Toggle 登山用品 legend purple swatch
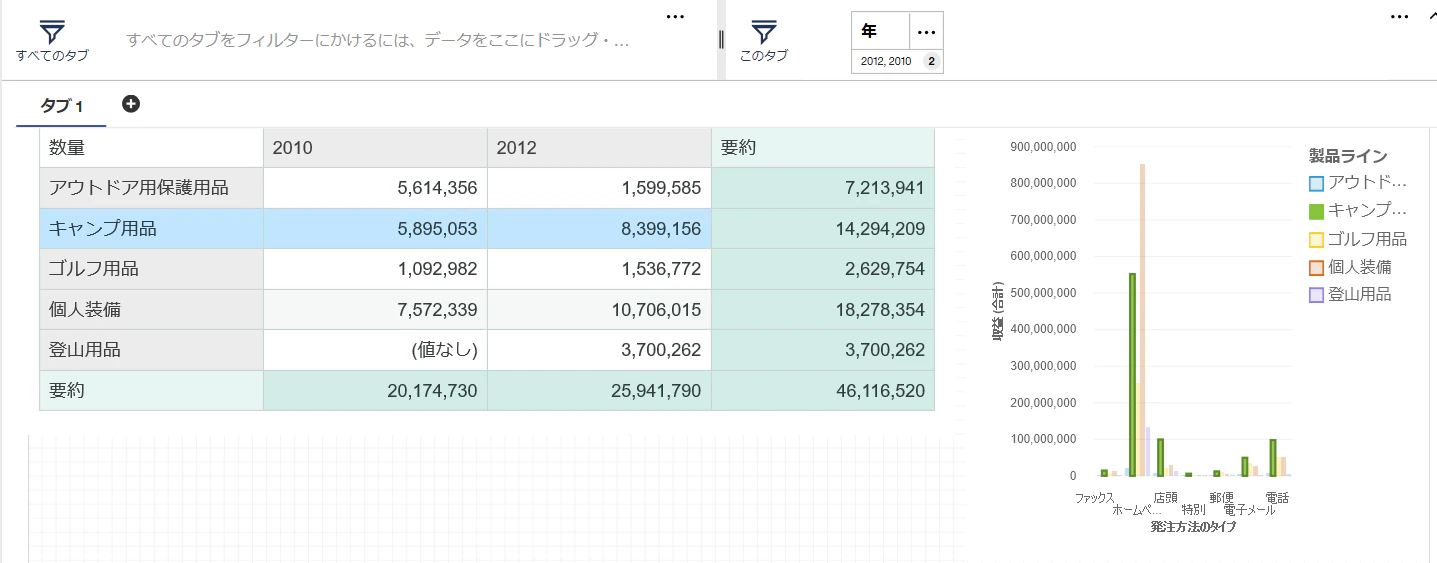 pos(1316,295)
